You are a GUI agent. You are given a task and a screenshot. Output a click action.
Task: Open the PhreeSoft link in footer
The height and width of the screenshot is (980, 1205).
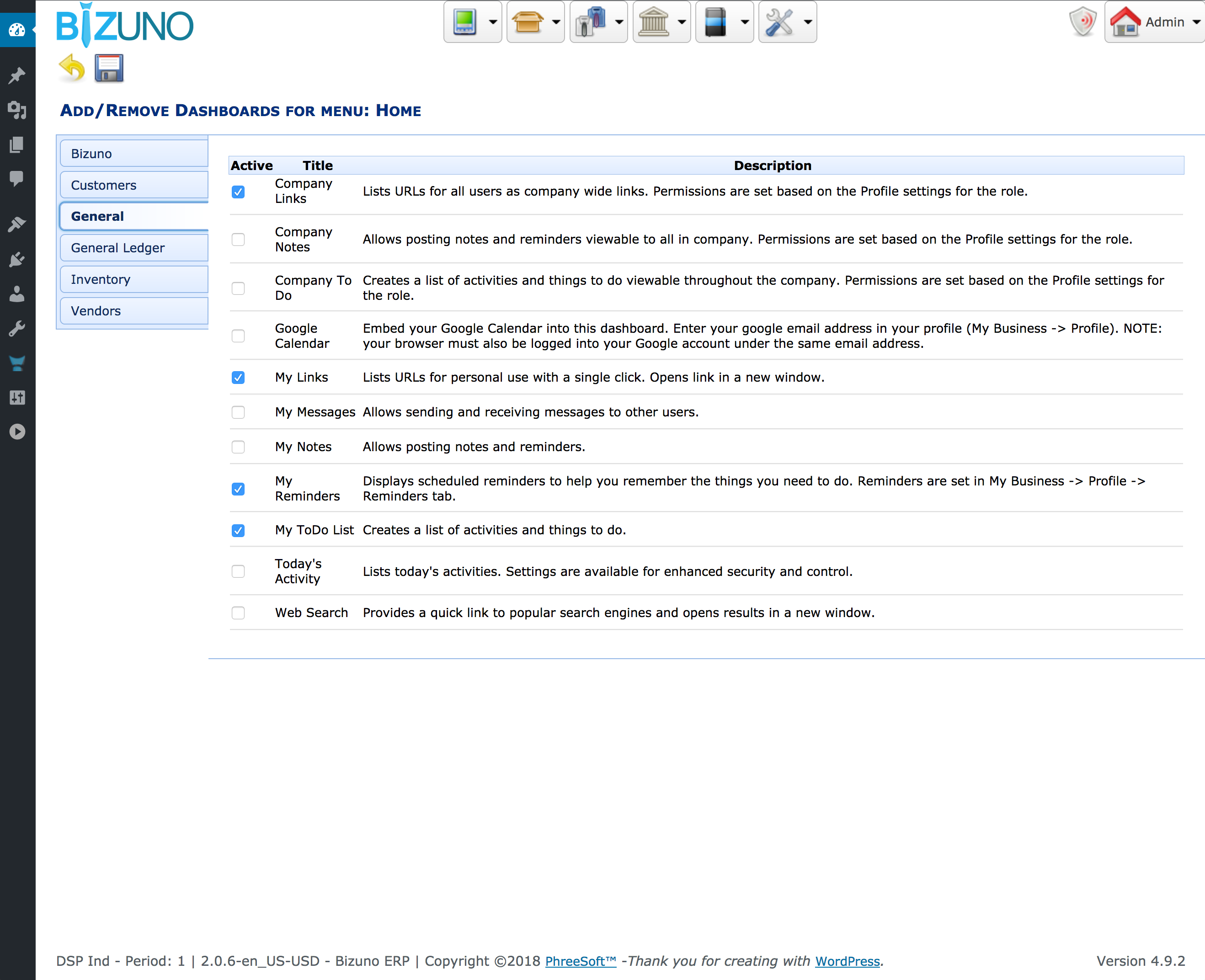[580, 961]
